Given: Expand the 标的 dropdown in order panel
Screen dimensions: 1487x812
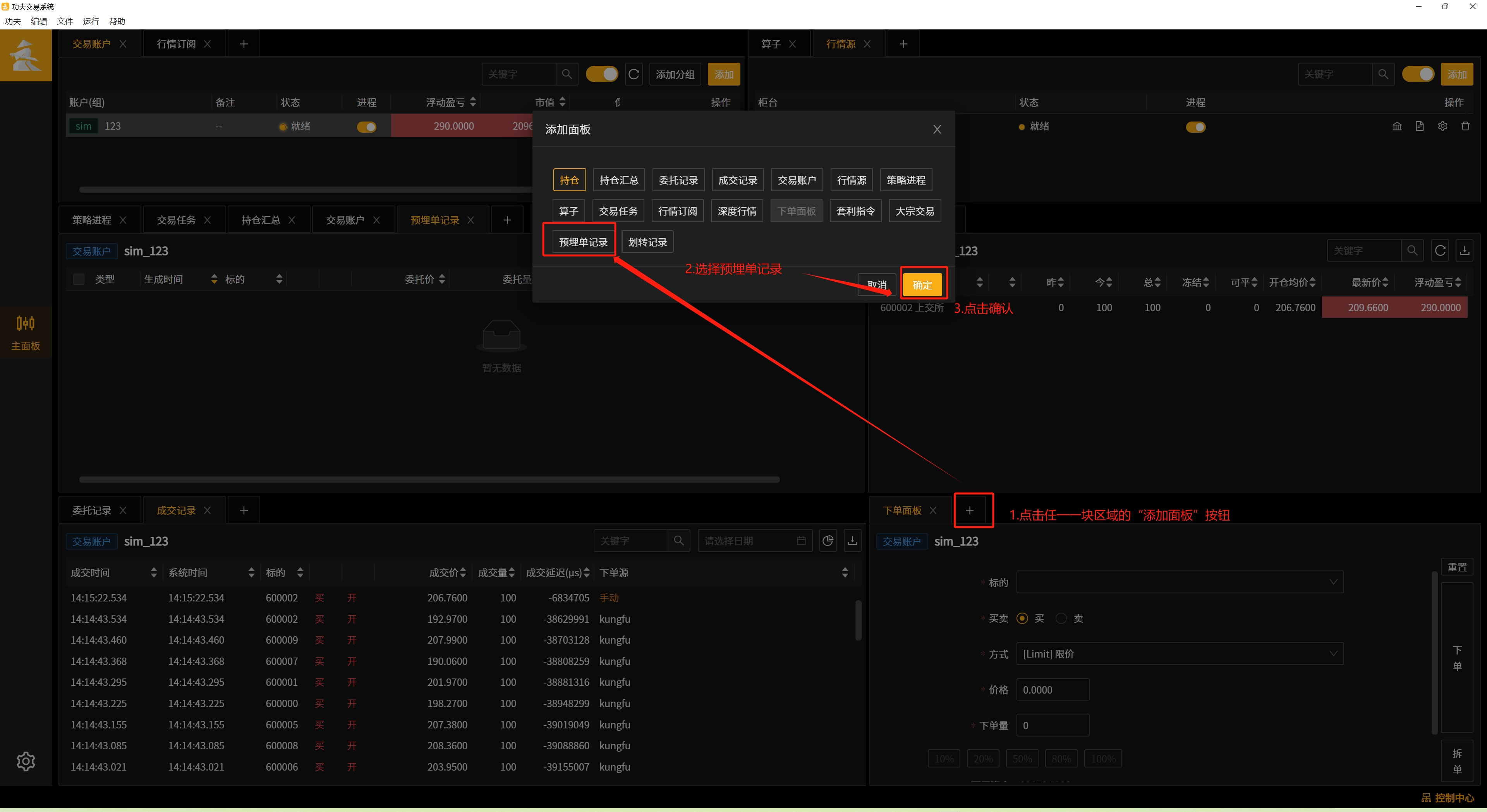Looking at the screenshot, I should click(x=1179, y=582).
